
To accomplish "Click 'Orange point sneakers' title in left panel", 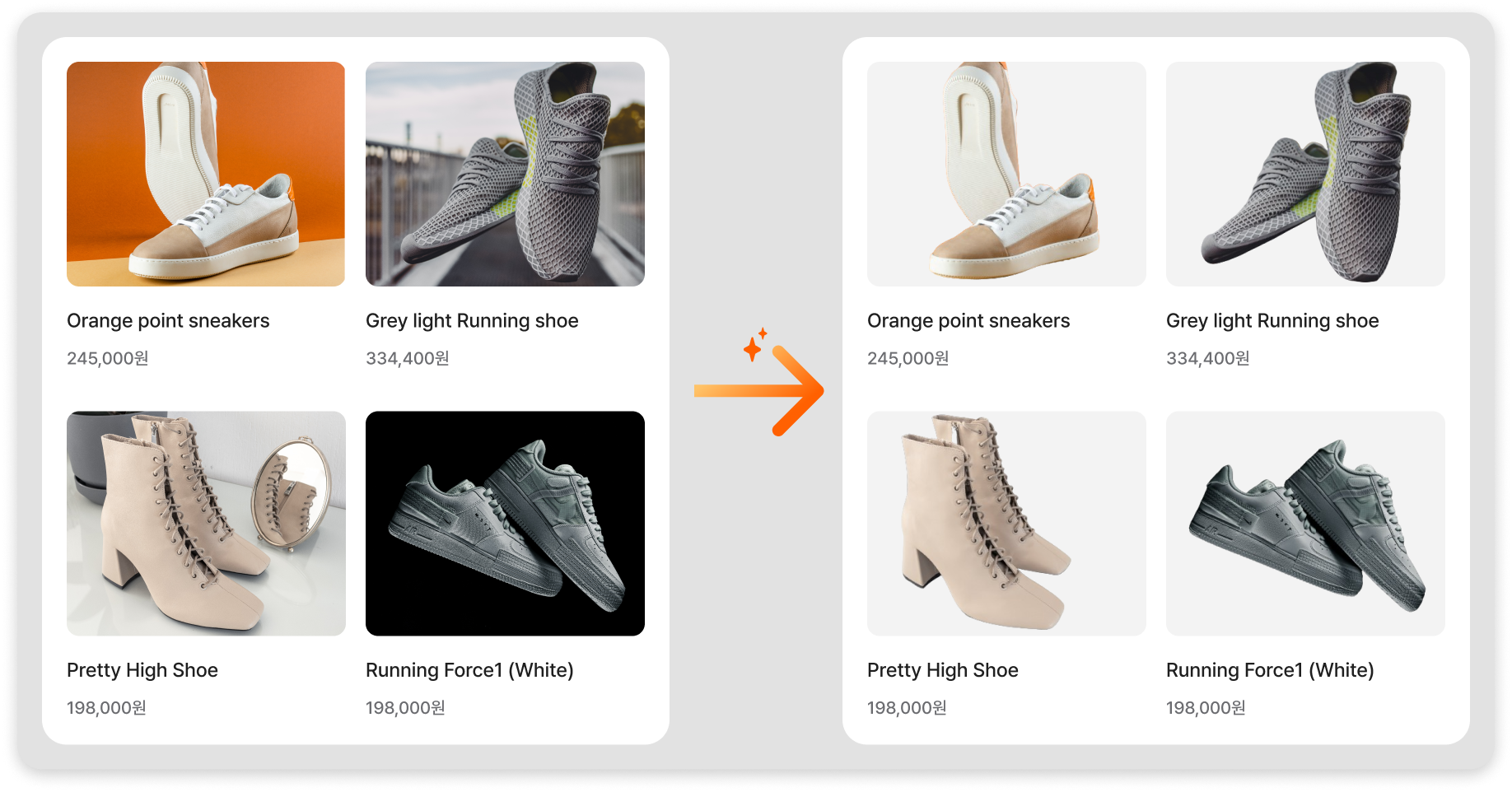I will (168, 321).
